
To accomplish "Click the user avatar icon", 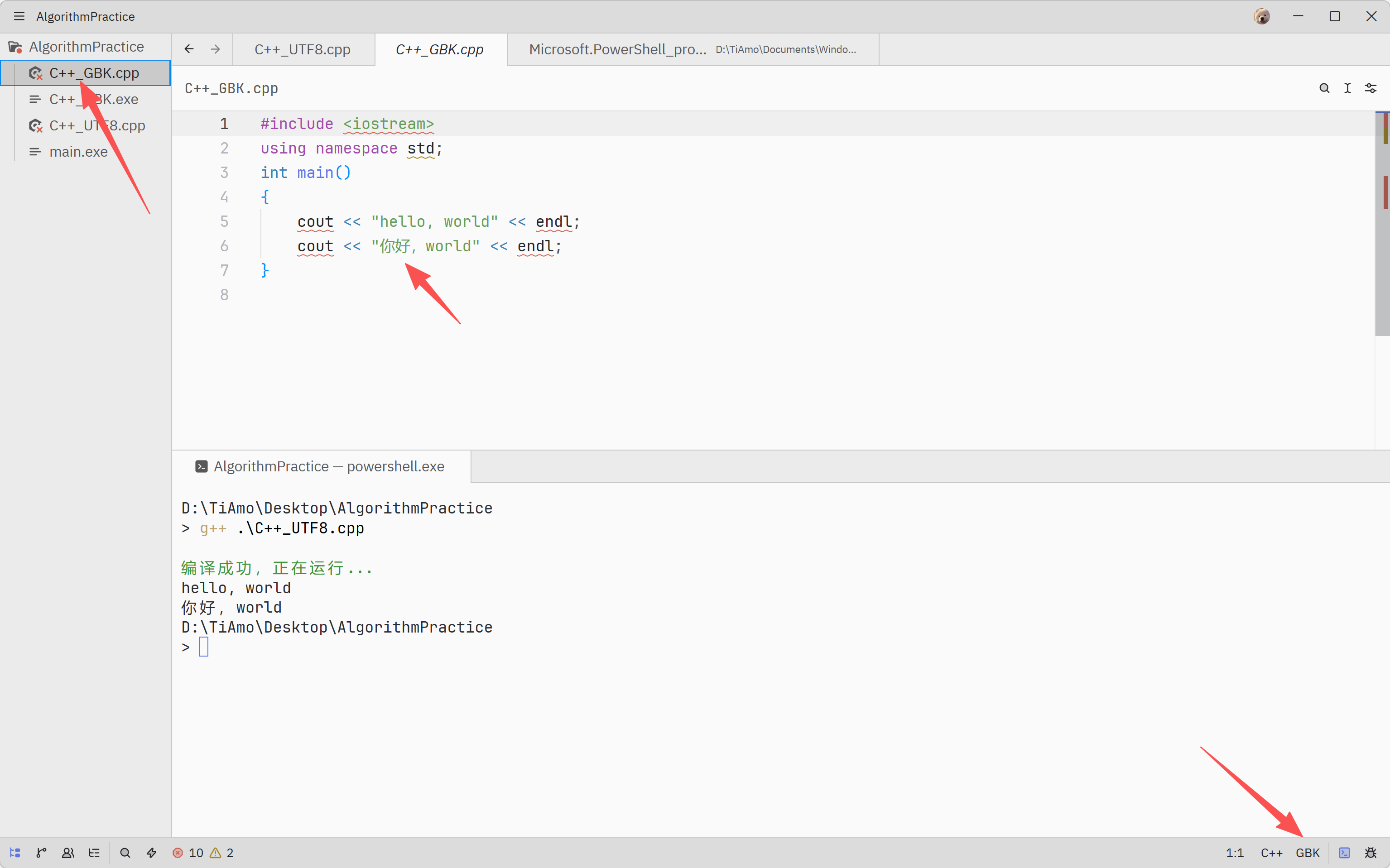I will 1261,16.
